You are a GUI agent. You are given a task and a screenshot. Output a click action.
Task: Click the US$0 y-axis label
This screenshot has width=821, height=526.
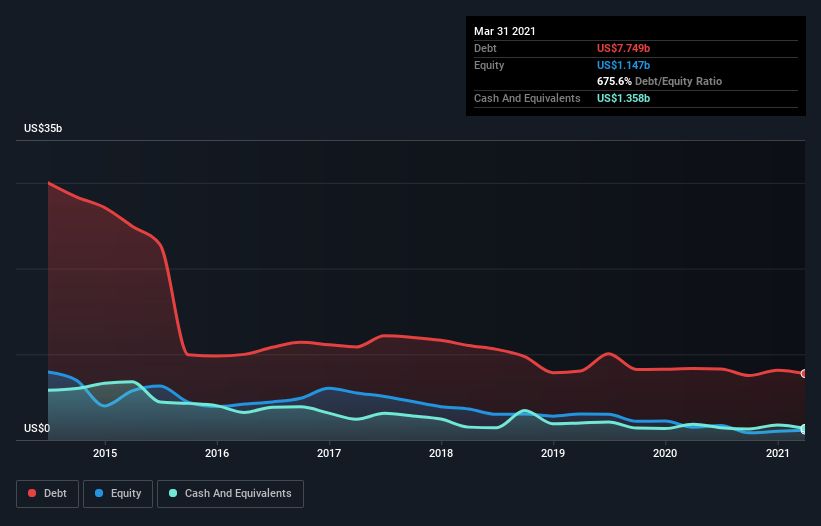click(37, 428)
